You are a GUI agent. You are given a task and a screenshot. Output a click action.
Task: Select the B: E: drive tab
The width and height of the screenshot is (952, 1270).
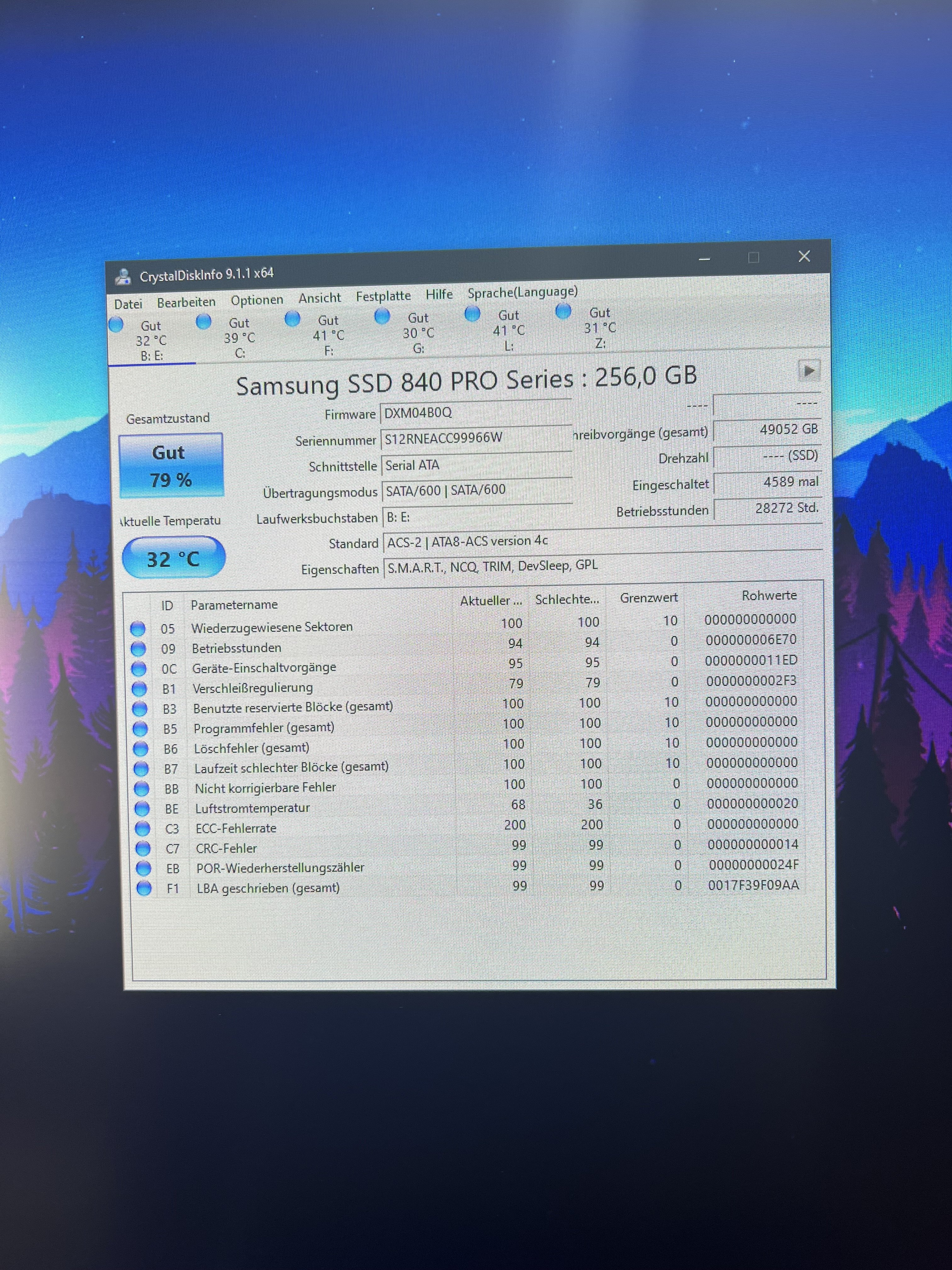(151, 341)
